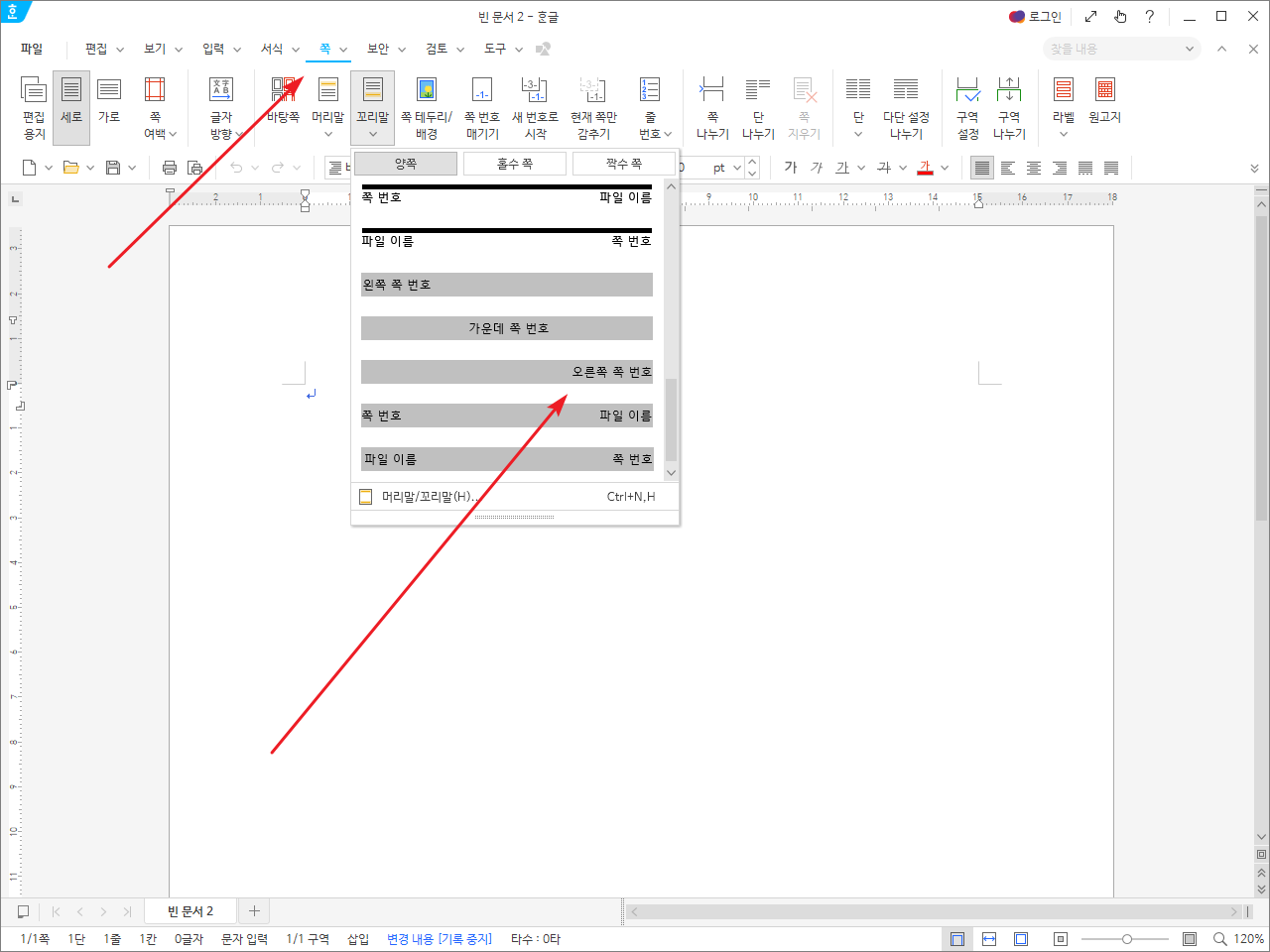Add new document tab with plus

(x=254, y=911)
